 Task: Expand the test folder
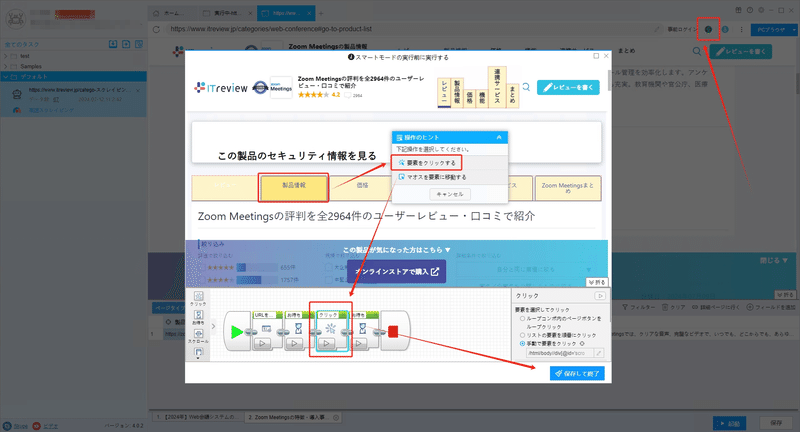[x=6, y=56]
